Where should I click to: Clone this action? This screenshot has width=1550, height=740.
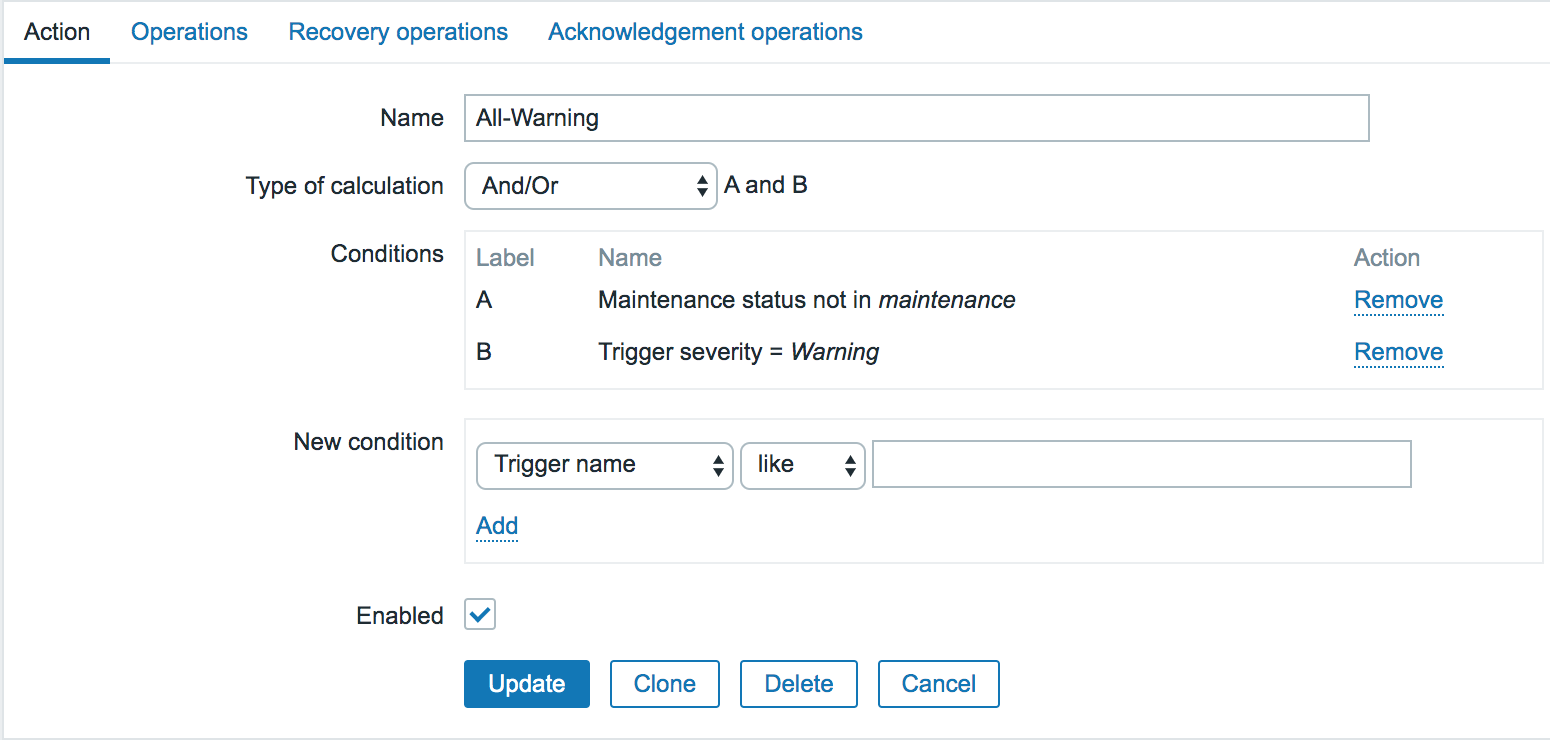pos(665,684)
